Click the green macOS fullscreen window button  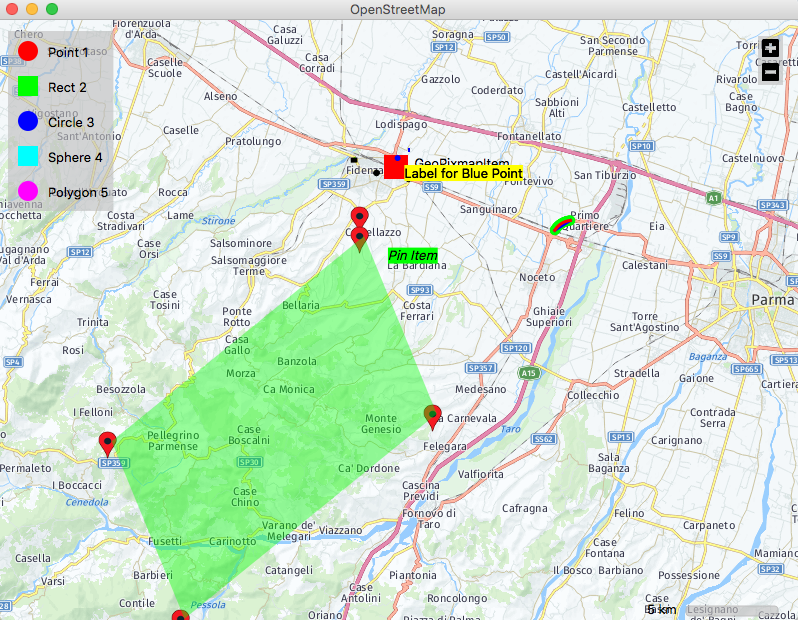(x=51, y=9)
